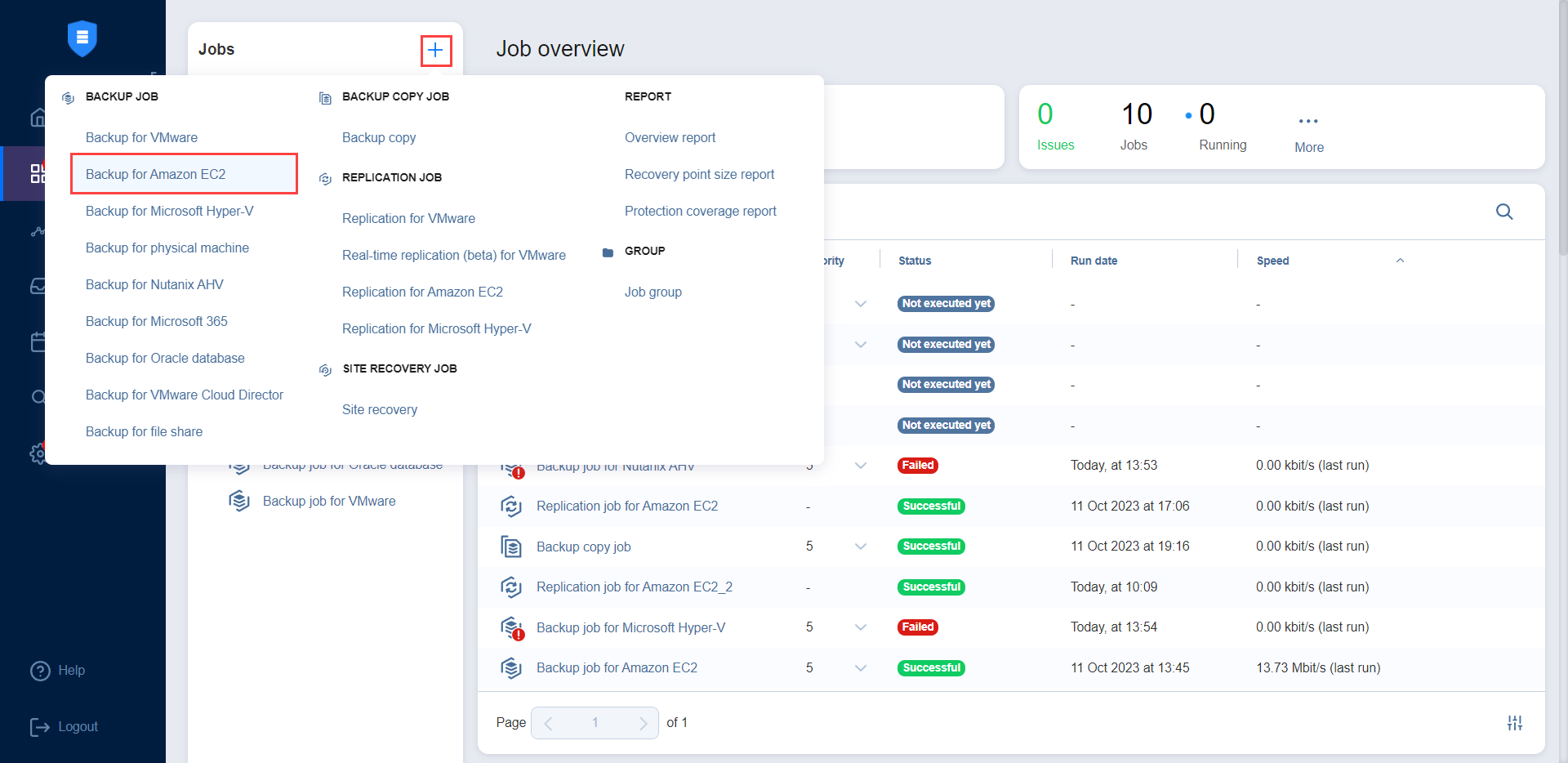Sort by Speed column arrow
Viewport: 1568px width, 763px height.
click(1400, 261)
